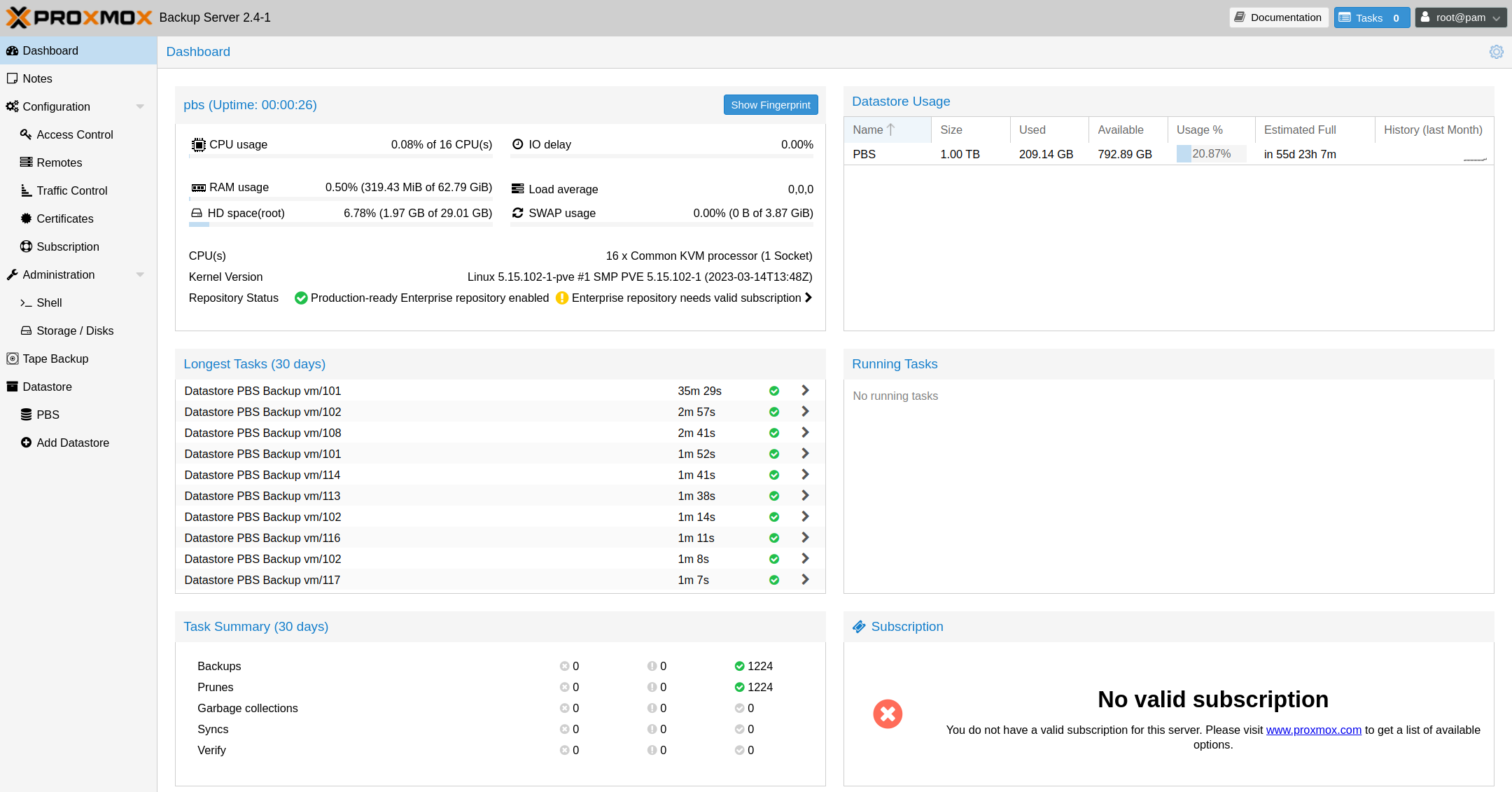
Task: Select Notes in the sidebar
Action: [x=37, y=78]
